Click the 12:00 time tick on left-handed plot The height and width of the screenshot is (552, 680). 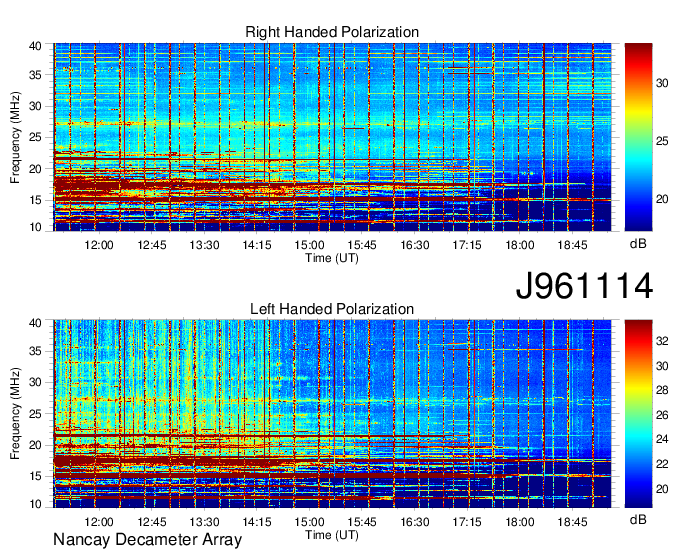pos(99,521)
